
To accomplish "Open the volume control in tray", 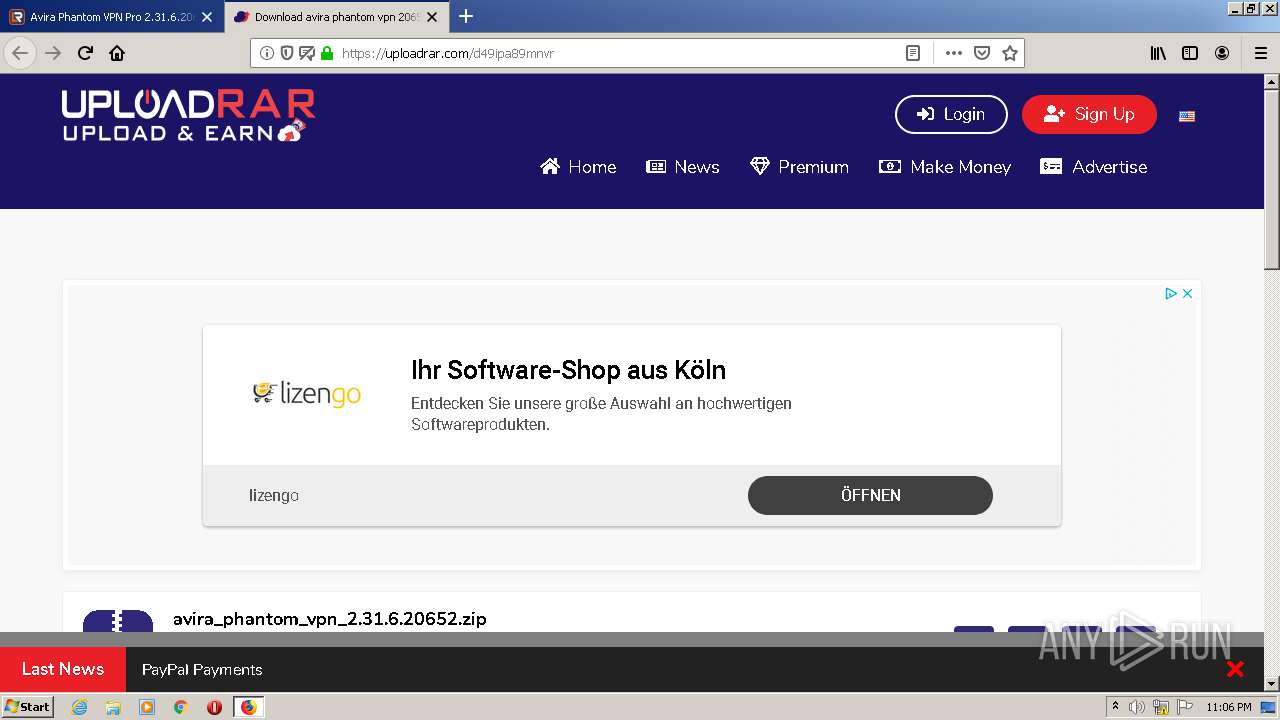I will coord(1137,707).
